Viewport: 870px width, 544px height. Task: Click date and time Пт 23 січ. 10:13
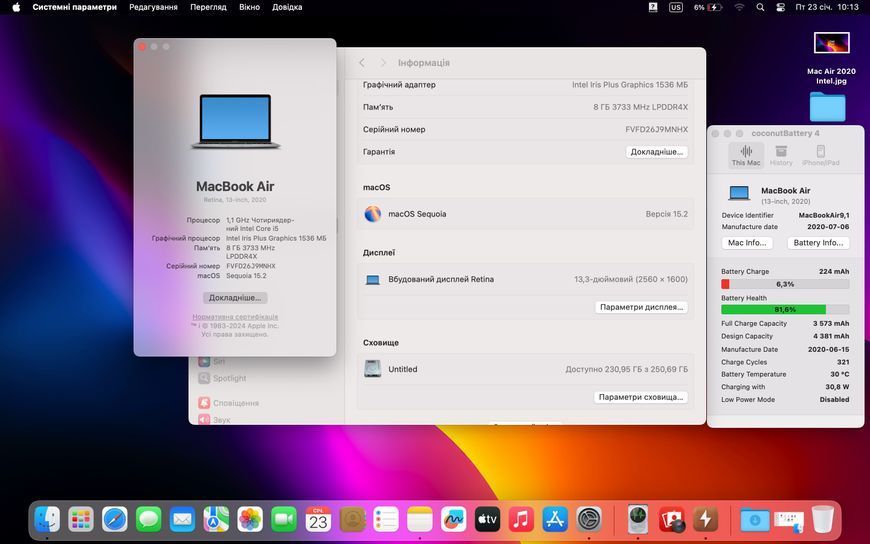[827, 7]
